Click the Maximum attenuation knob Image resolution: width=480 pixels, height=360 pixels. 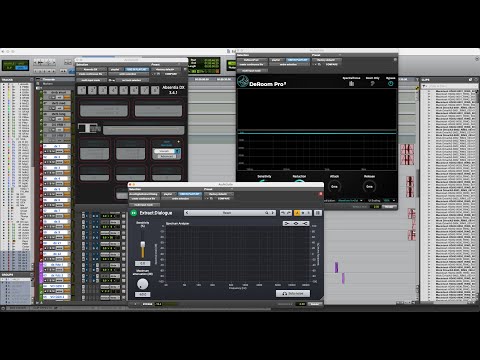(x=143, y=284)
